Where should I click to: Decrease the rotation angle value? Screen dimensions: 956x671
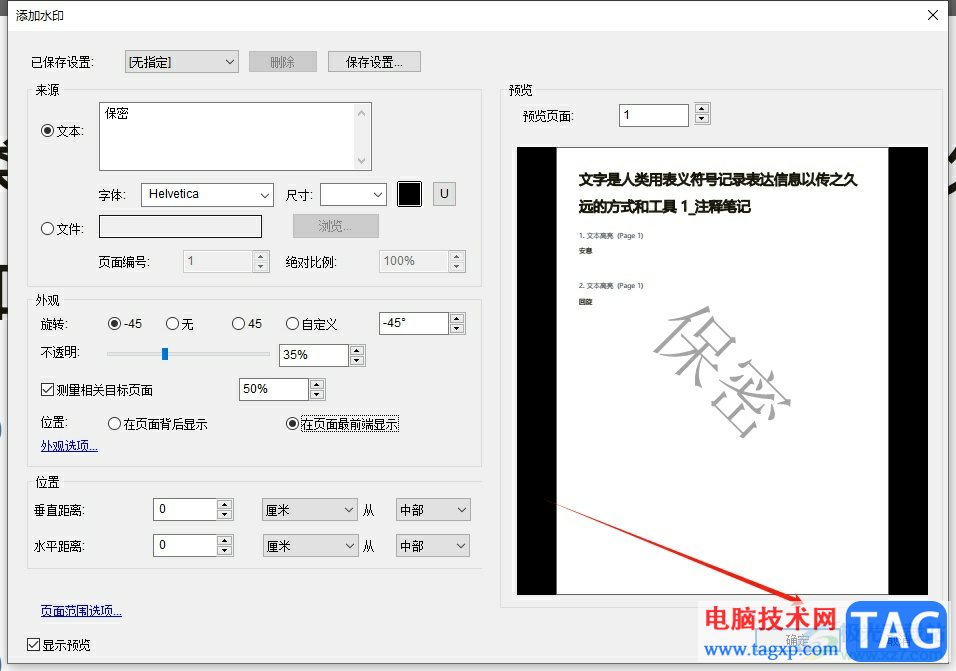457,328
